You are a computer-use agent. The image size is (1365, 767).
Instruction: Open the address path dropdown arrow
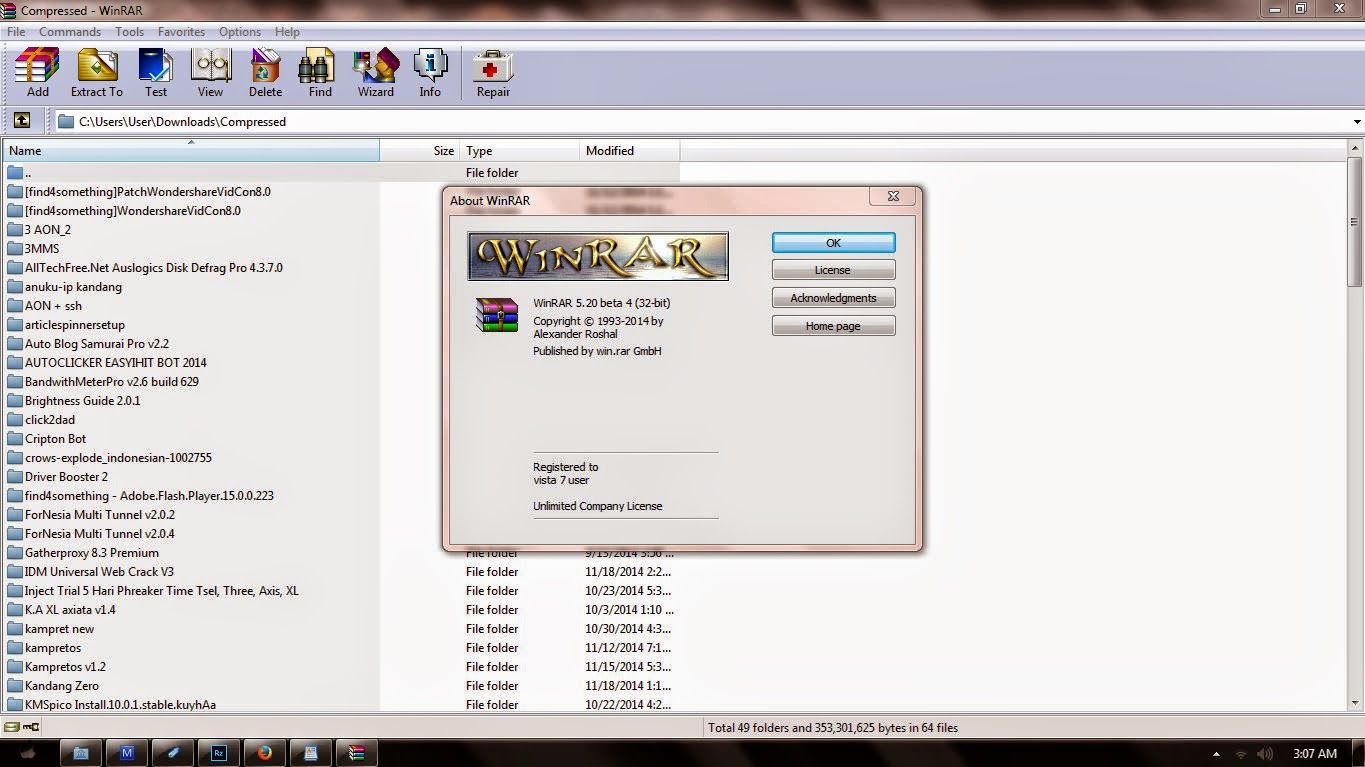pos(1357,122)
